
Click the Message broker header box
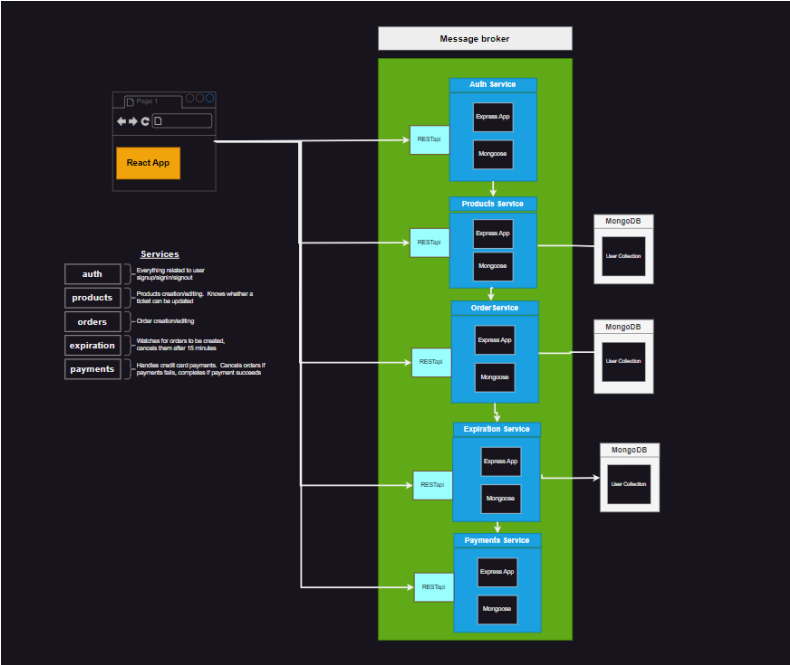click(x=475, y=39)
